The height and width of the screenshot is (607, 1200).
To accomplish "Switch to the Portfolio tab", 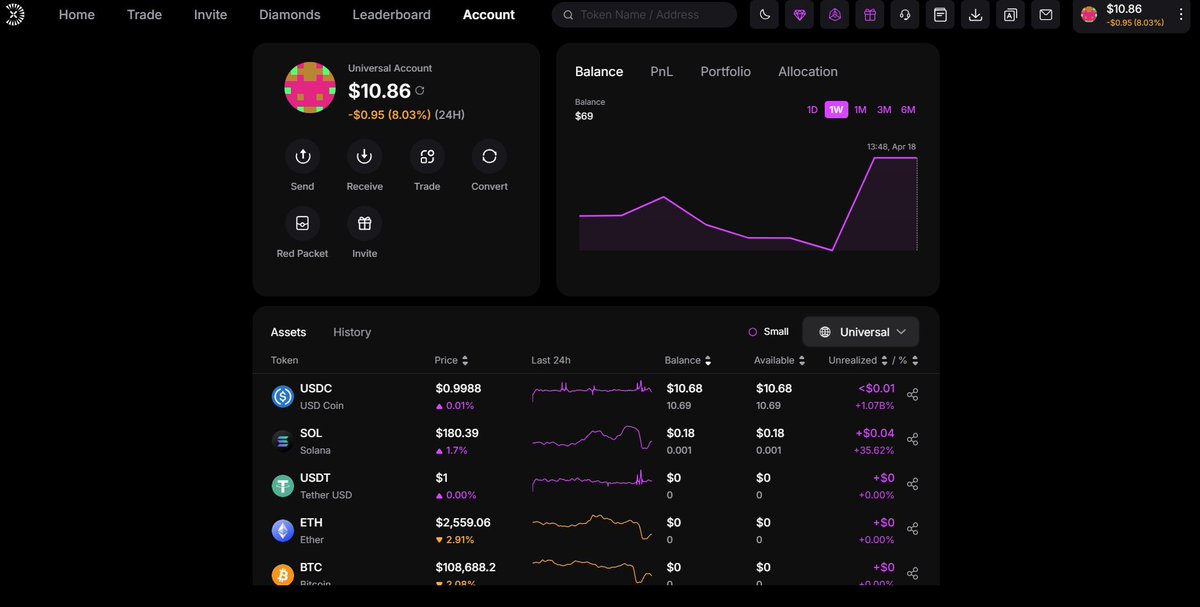I will point(725,72).
